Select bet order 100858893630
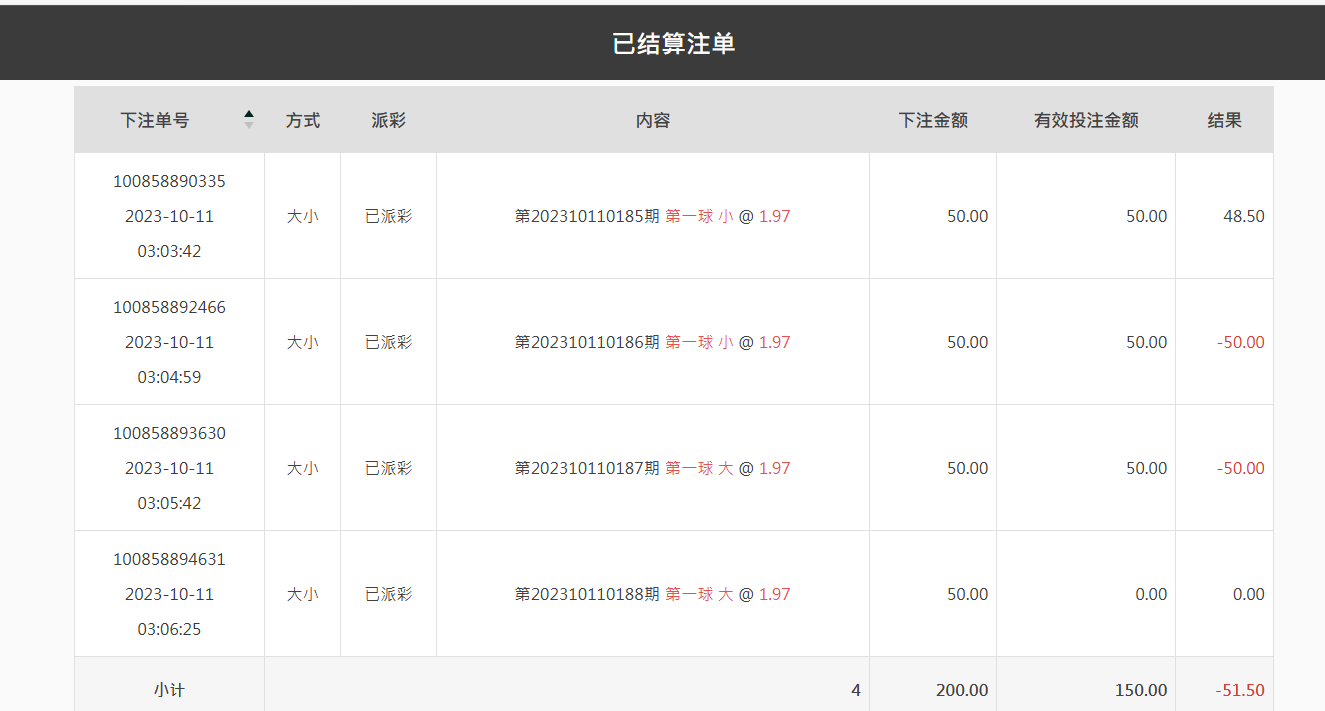This screenshot has height=711, width=1325. [x=169, y=433]
